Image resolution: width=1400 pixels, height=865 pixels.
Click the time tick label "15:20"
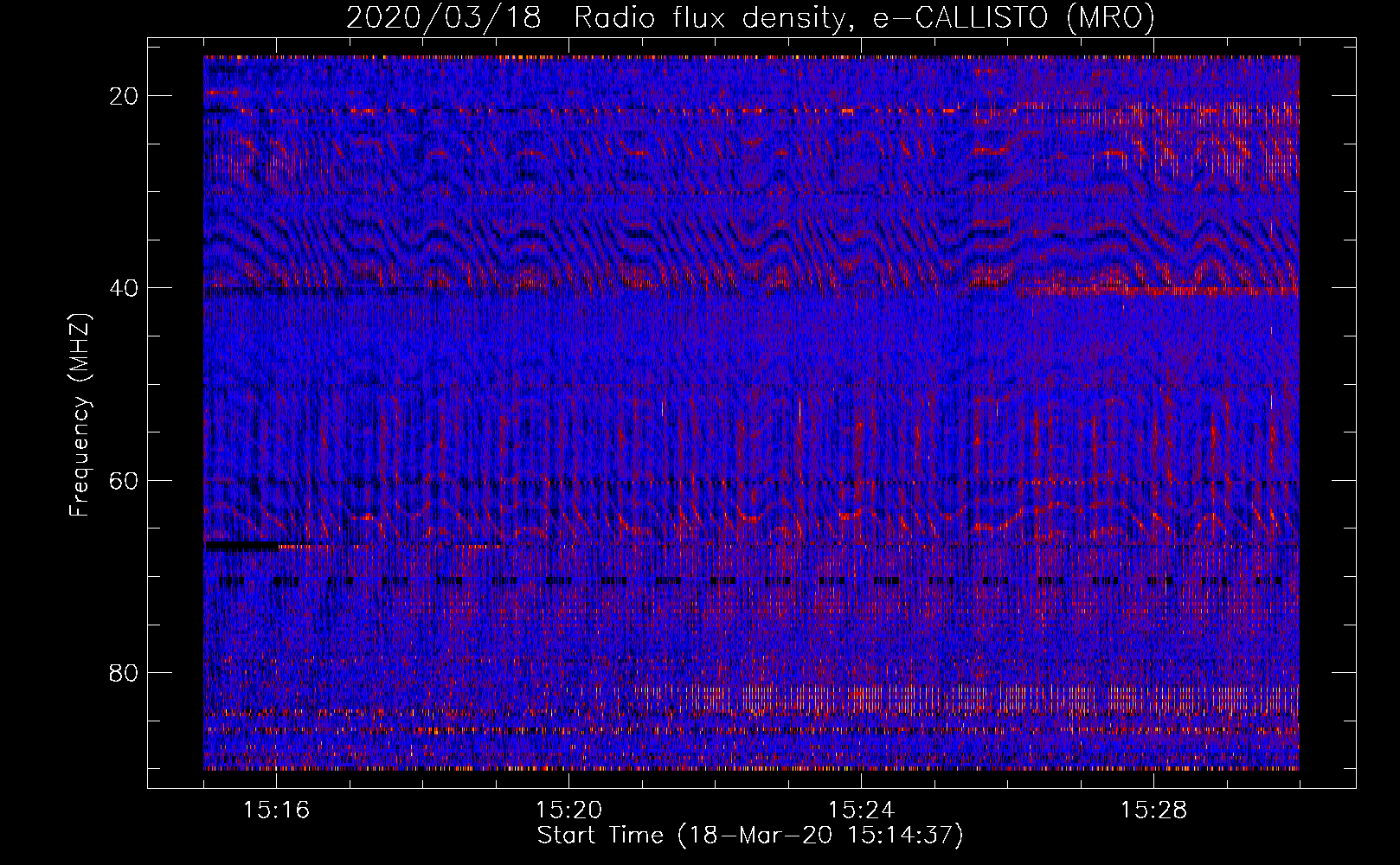(x=569, y=811)
